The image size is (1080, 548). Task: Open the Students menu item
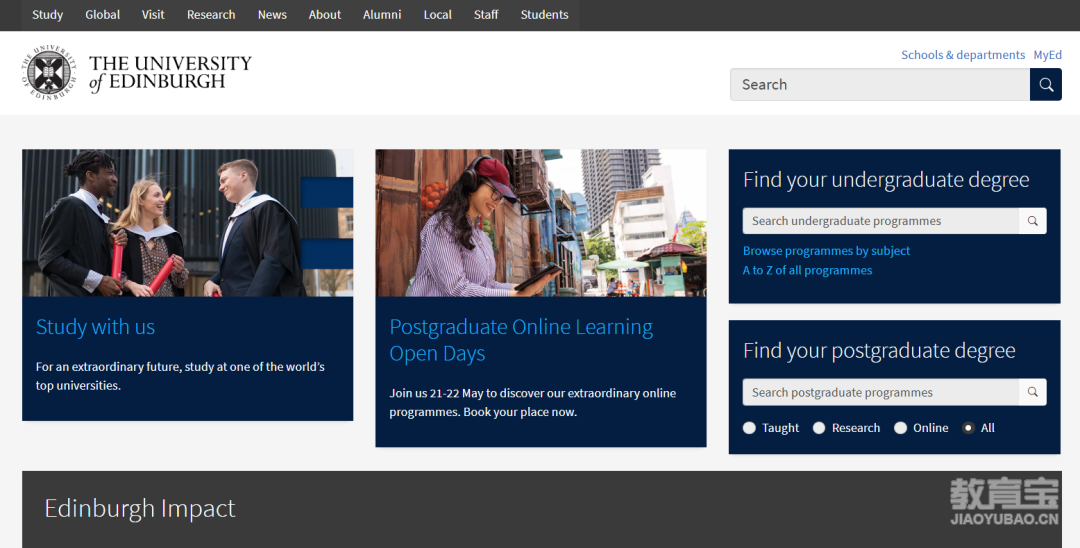pos(544,14)
